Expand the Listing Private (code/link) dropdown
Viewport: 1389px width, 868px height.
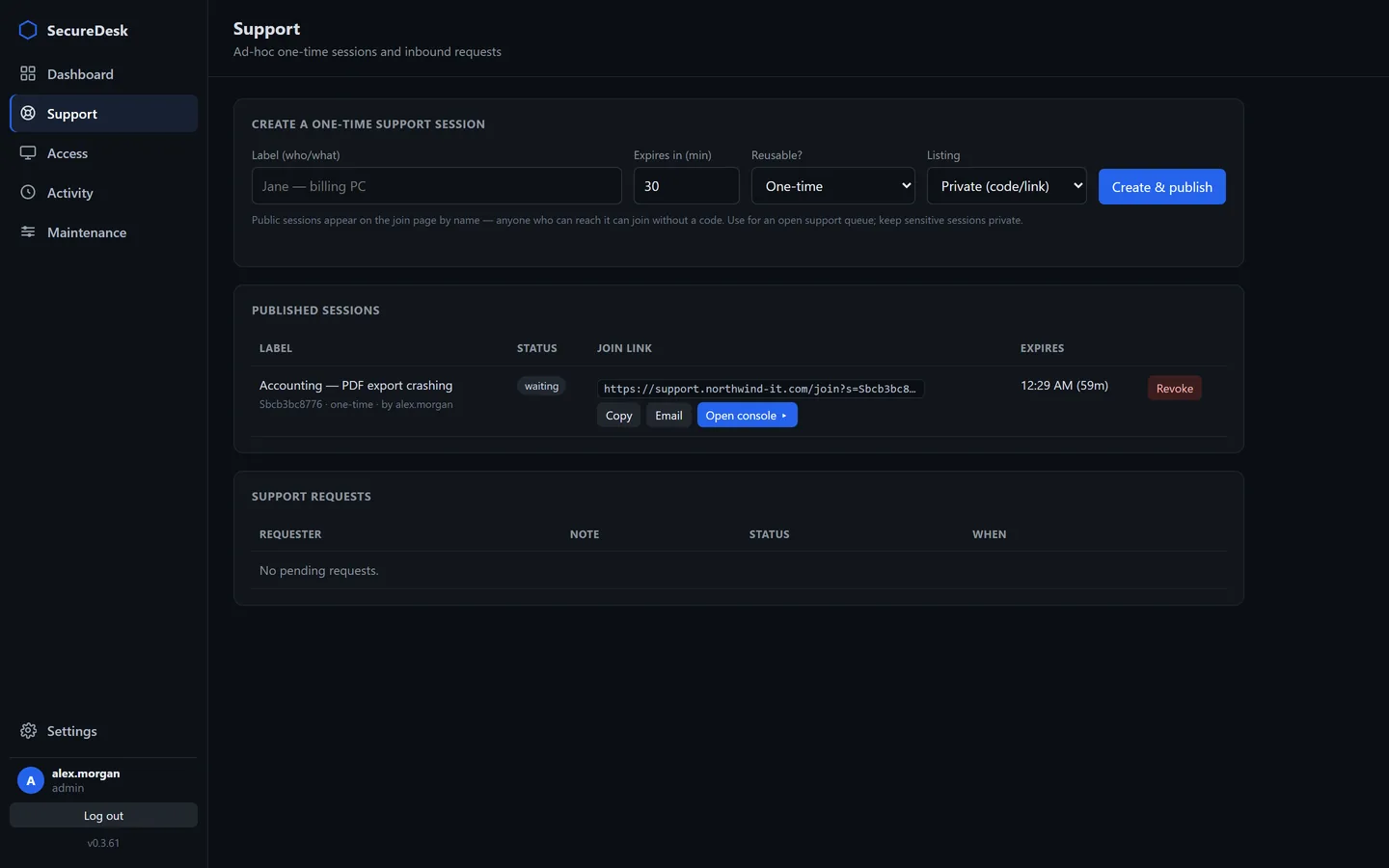pos(1006,186)
